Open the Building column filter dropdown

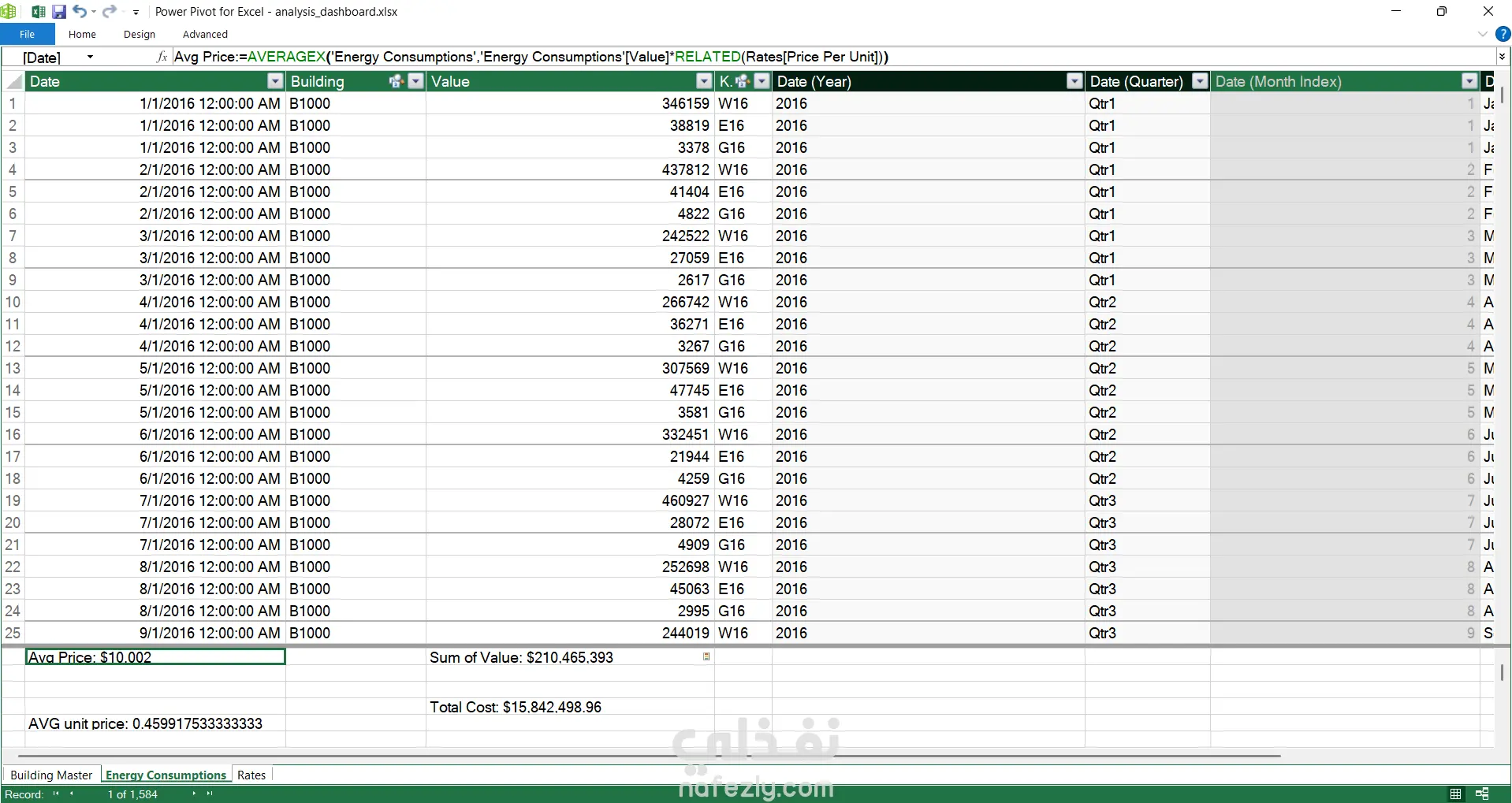pyautogui.click(x=415, y=81)
